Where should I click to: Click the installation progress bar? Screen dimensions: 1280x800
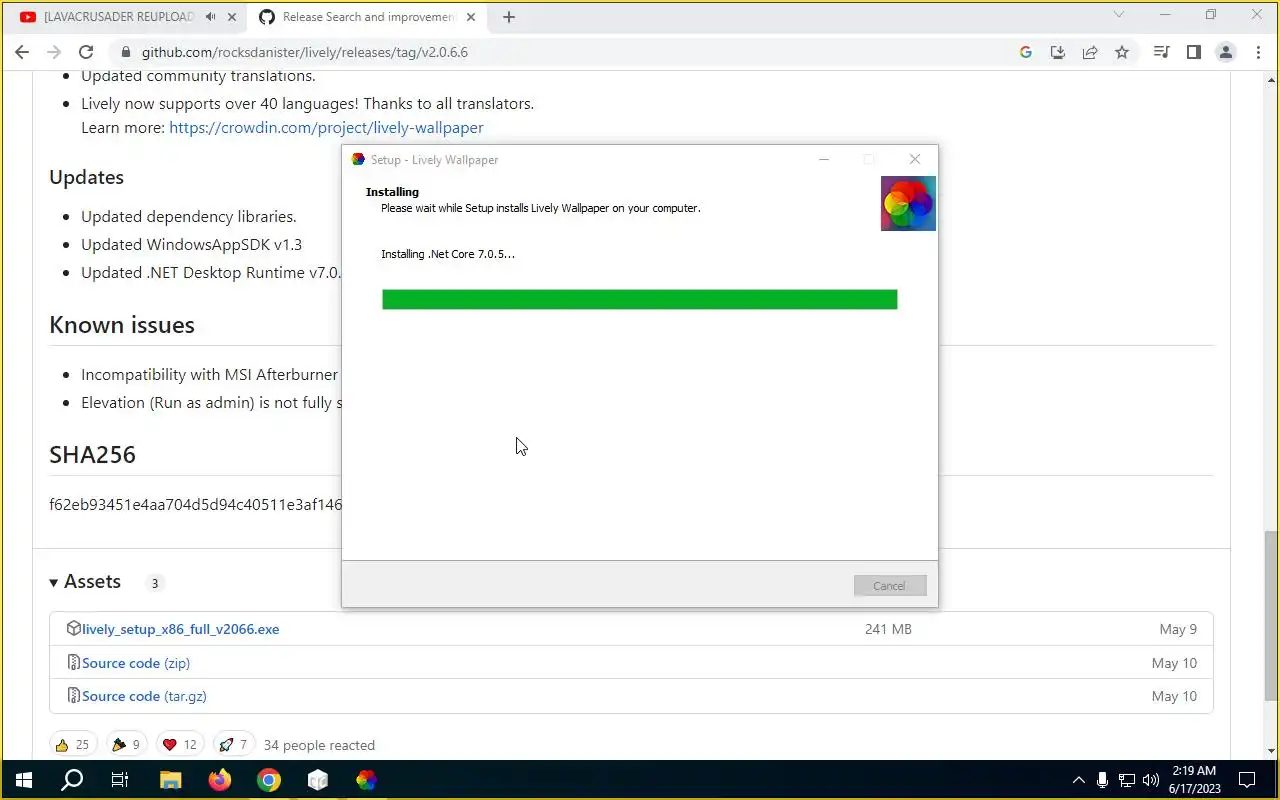point(640,299)
